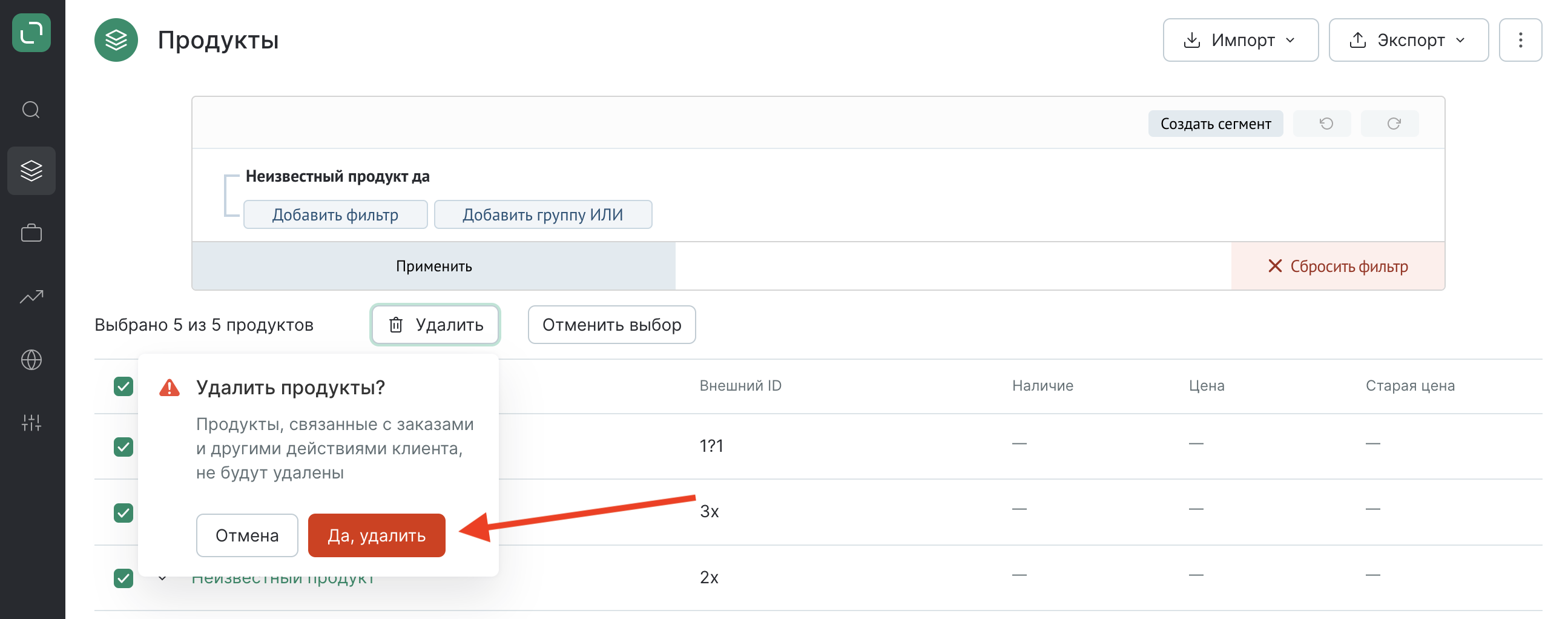Click the red warning triangle icon
1568x619 pixels.
click(x=170, y=388)
